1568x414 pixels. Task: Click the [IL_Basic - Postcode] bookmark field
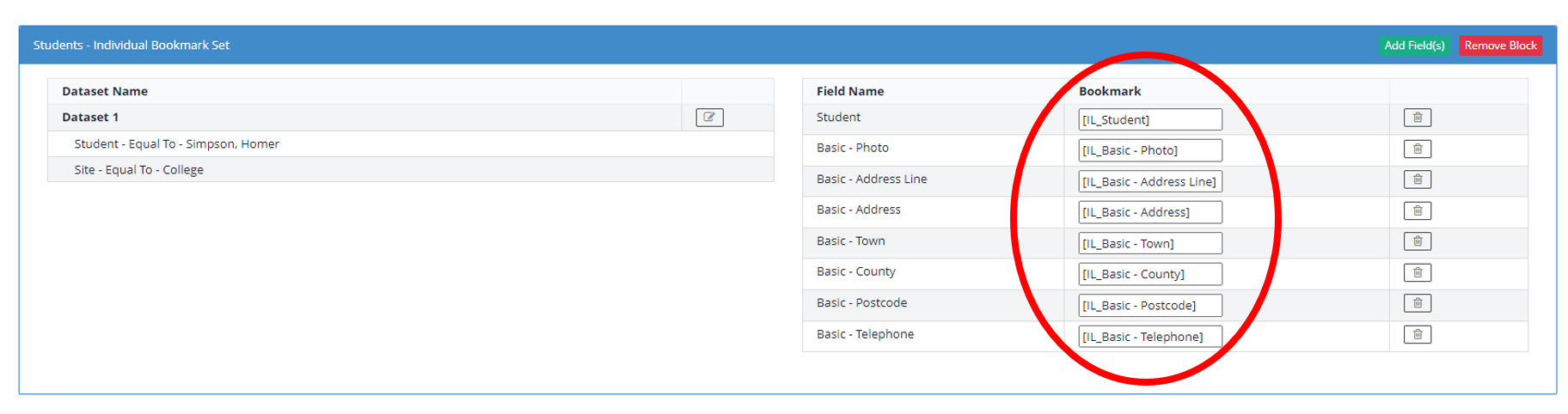[1149, 305]
